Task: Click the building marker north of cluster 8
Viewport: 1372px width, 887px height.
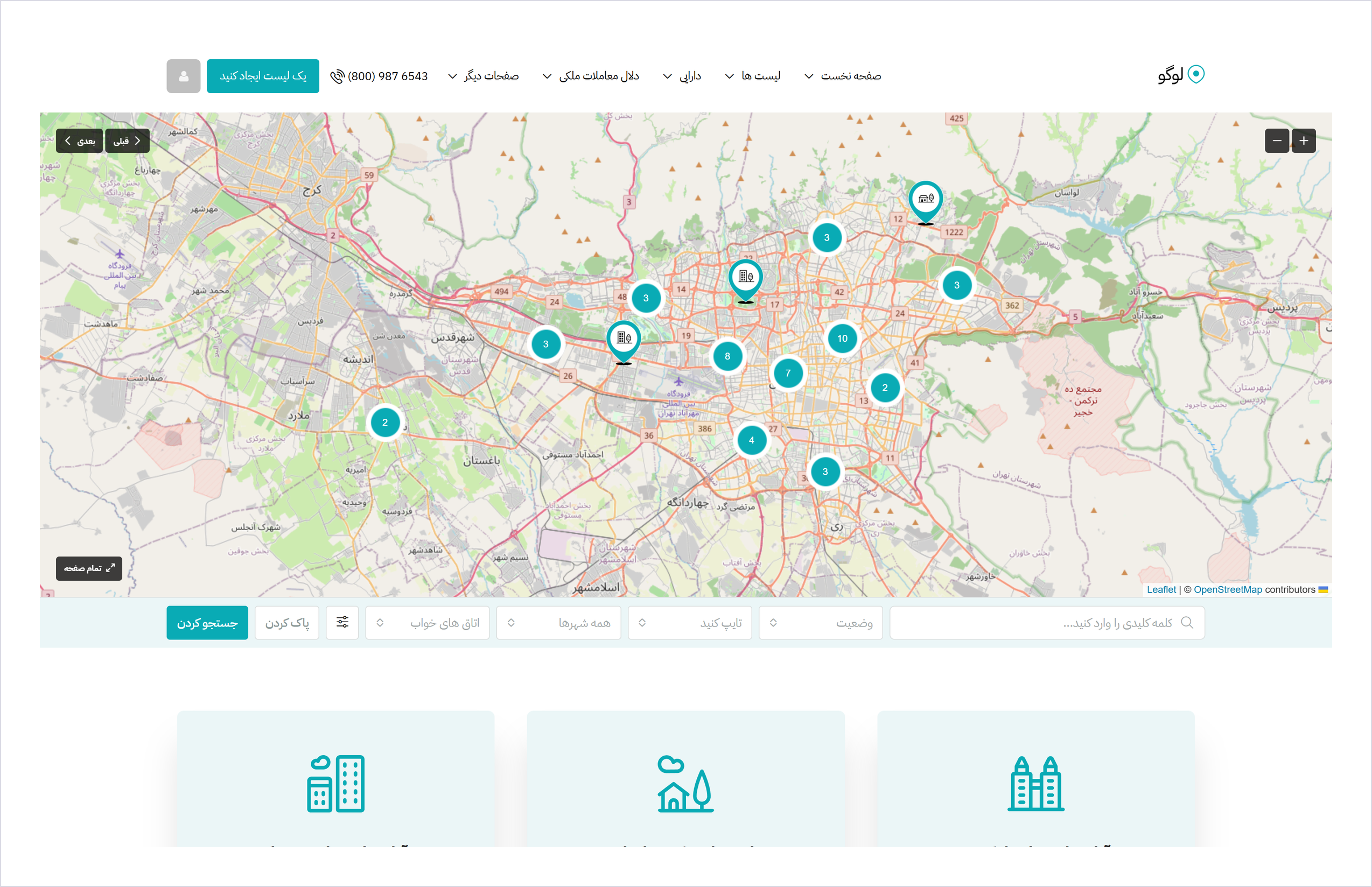Action: pyautogui.click(x=746, y=280)
